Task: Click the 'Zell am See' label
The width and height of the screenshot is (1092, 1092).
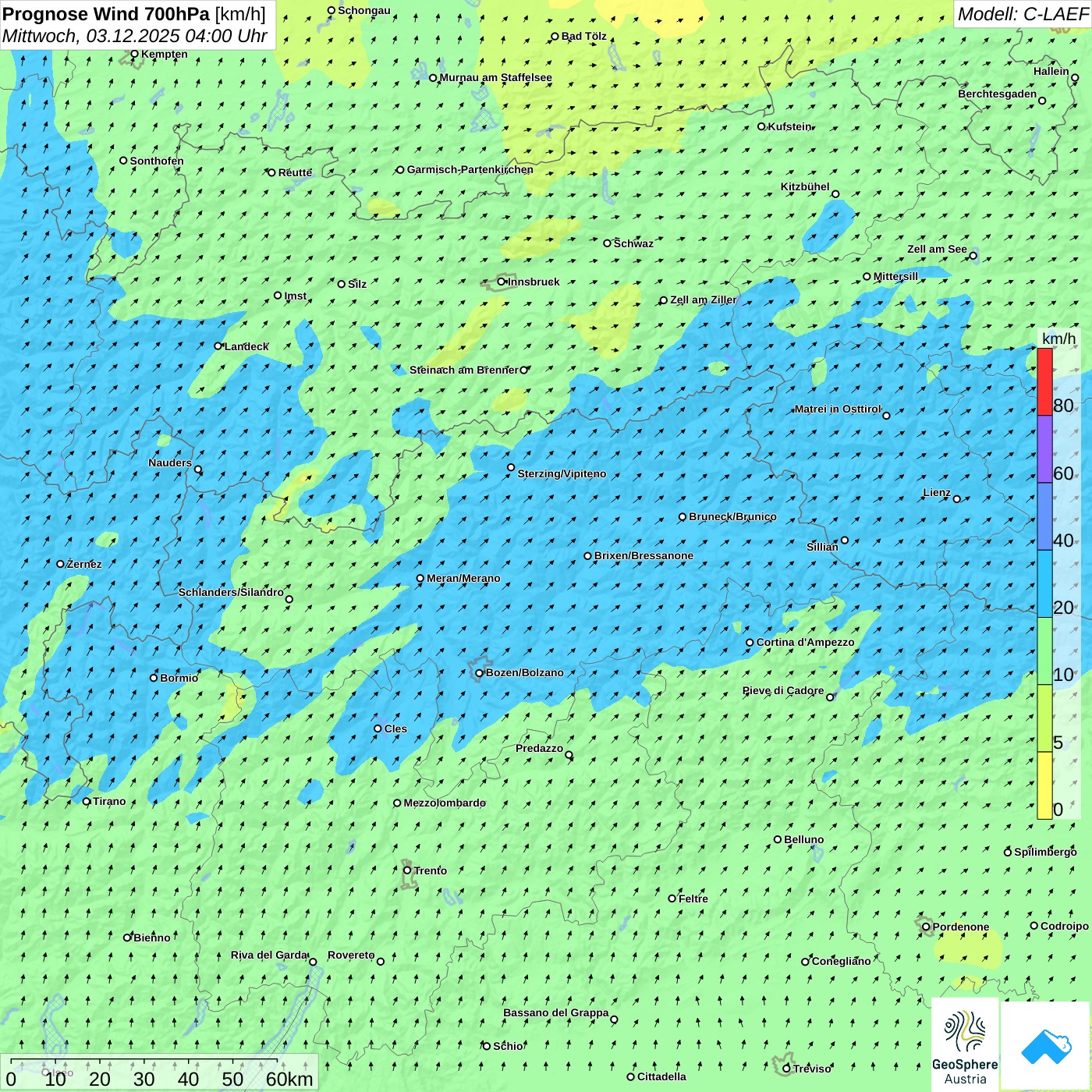Action: point(937,249)
